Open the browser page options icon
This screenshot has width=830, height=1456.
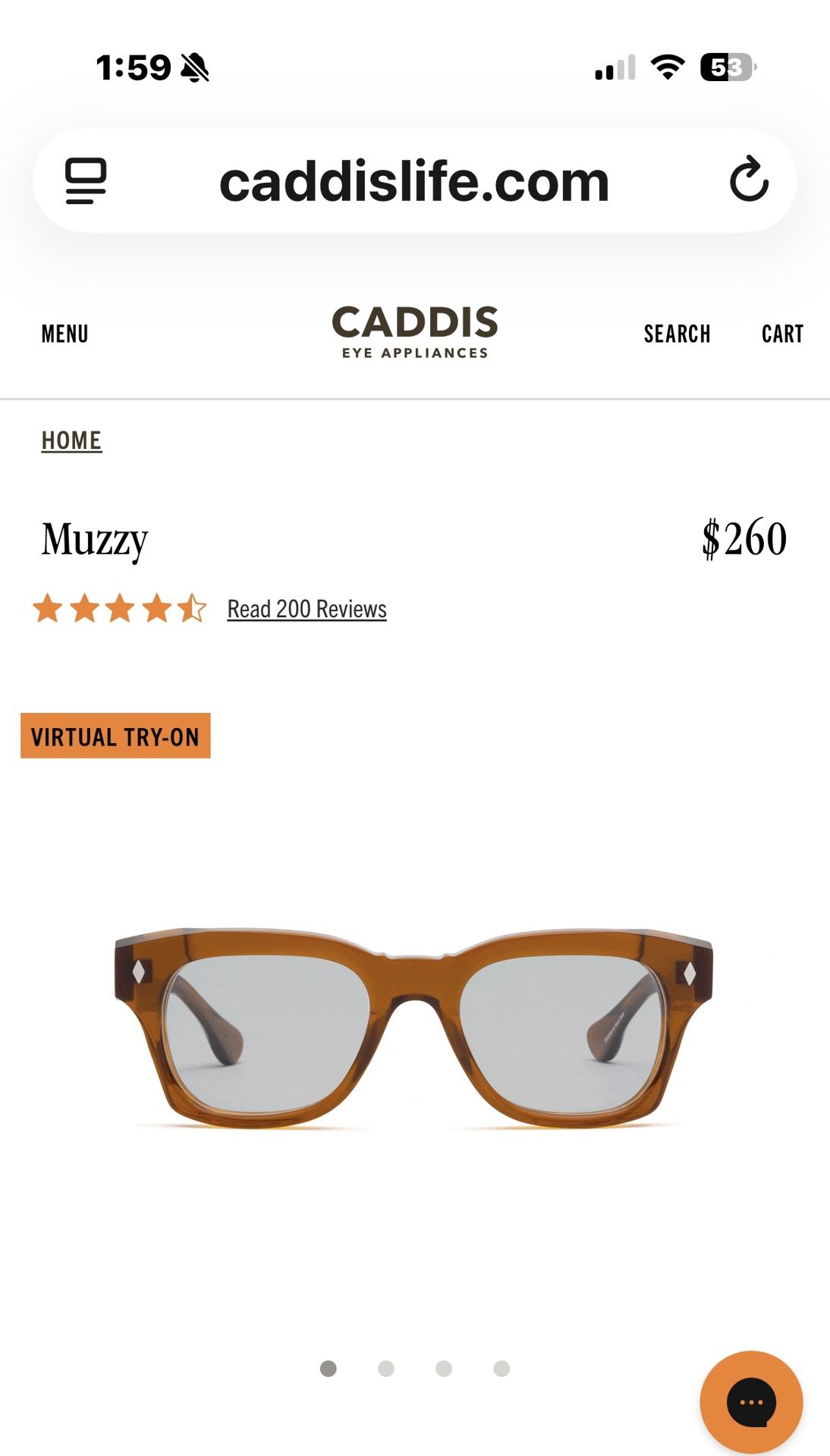coord(86,180)
